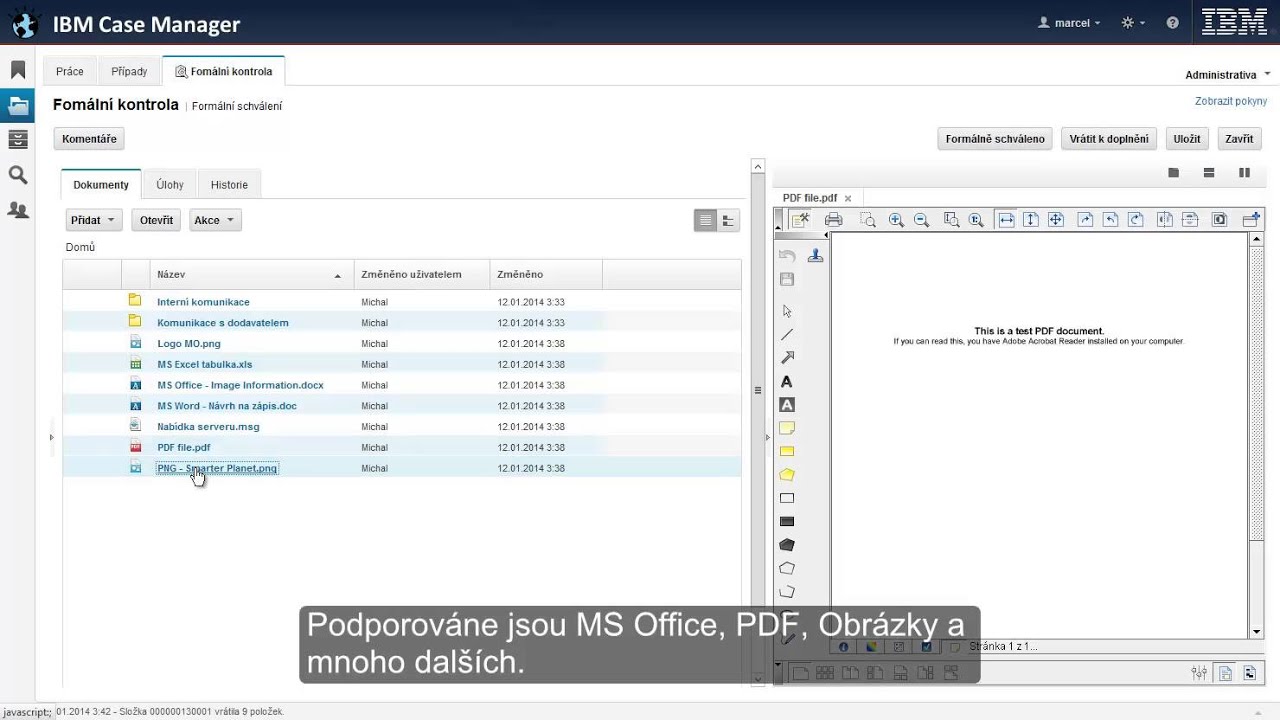Screen dimensions: 1280x720
Task: Open the Historie tab
Action: (229, 185)
